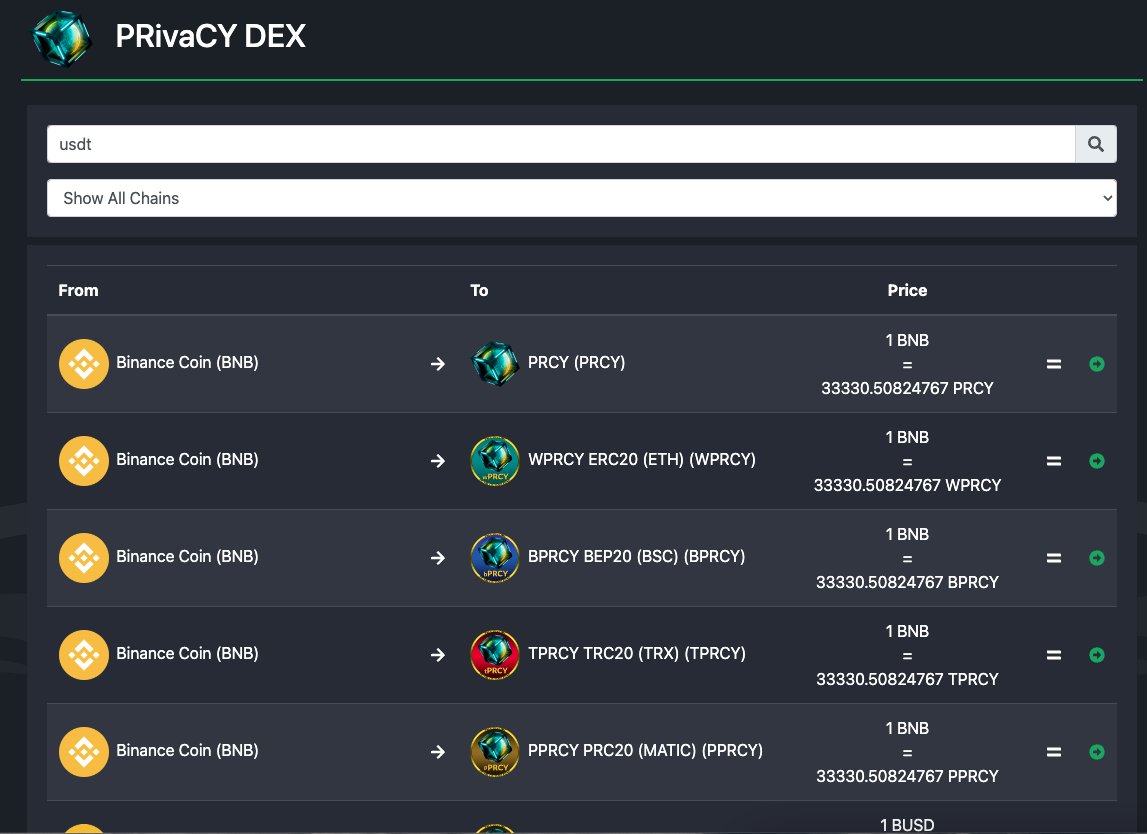The height and width of the screenshot is (834, 1147).
Task: Click the PRivaCY DEX logo icon
Action: coord(62,38)
